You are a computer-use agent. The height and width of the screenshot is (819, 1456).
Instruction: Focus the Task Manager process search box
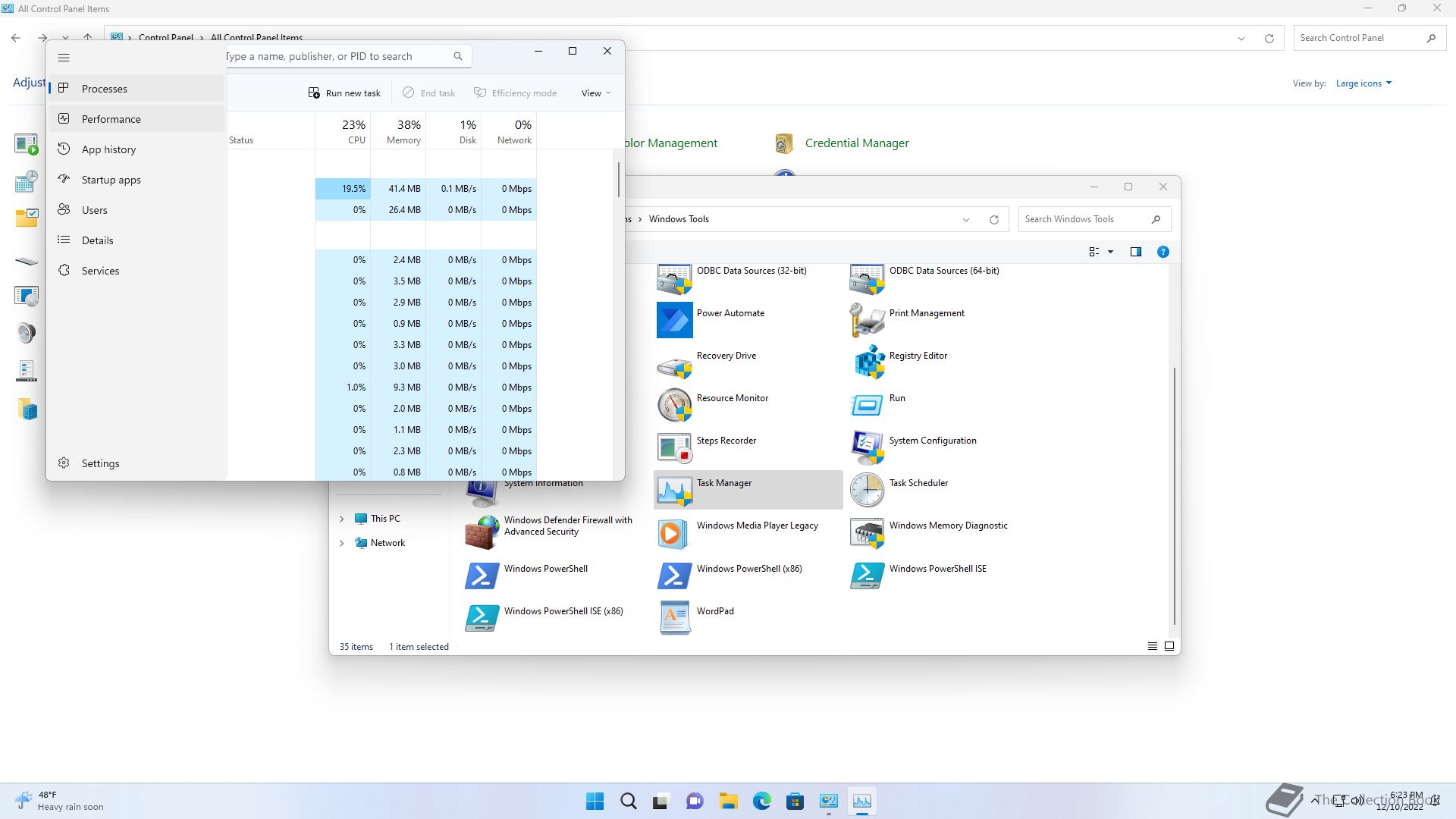341,56
